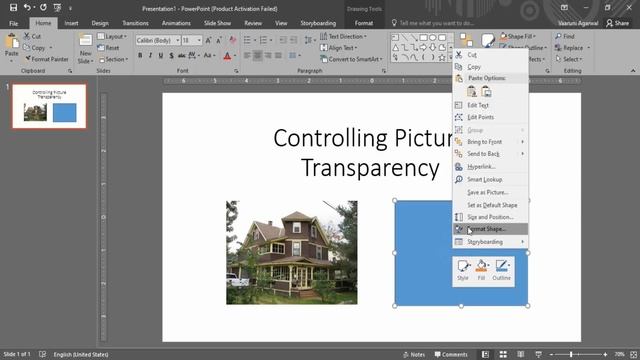Click Size and Position... menu entry
The width and height of the screenshot is (640, 360).
pos(490,217)
